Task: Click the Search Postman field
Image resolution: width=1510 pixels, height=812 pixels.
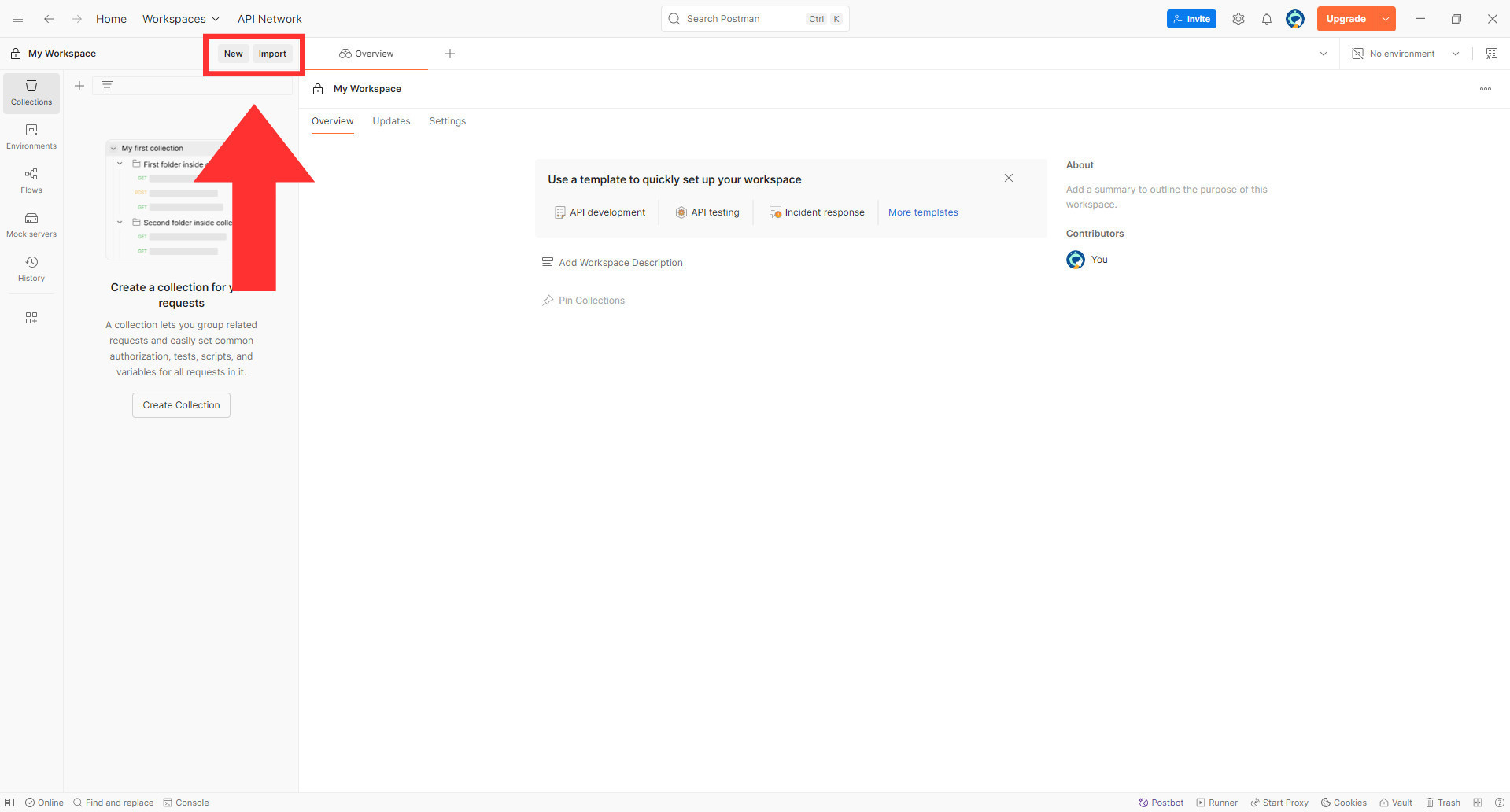Action: tap(755, 19)
